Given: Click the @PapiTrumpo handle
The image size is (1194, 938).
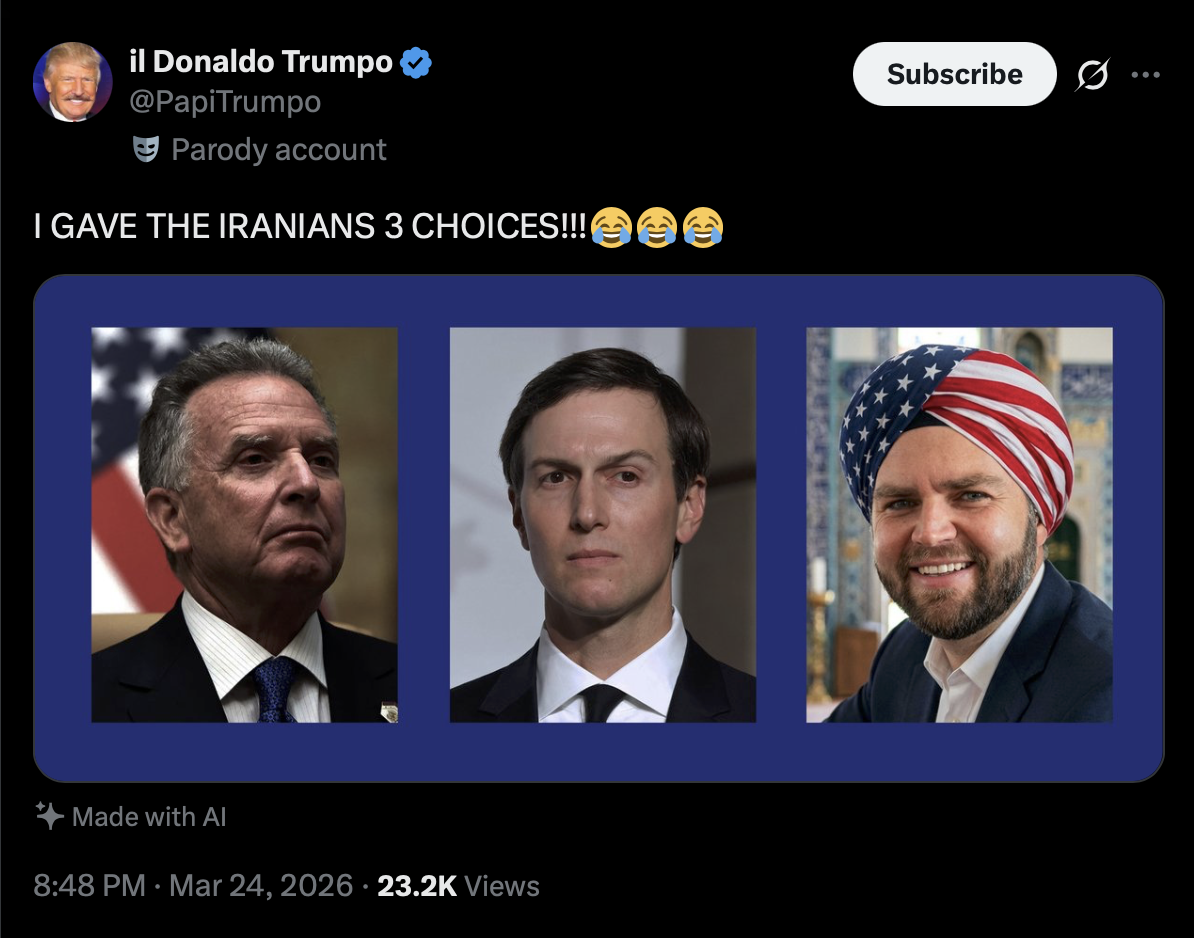Looking at the screenshot, I should coord(225,102).
